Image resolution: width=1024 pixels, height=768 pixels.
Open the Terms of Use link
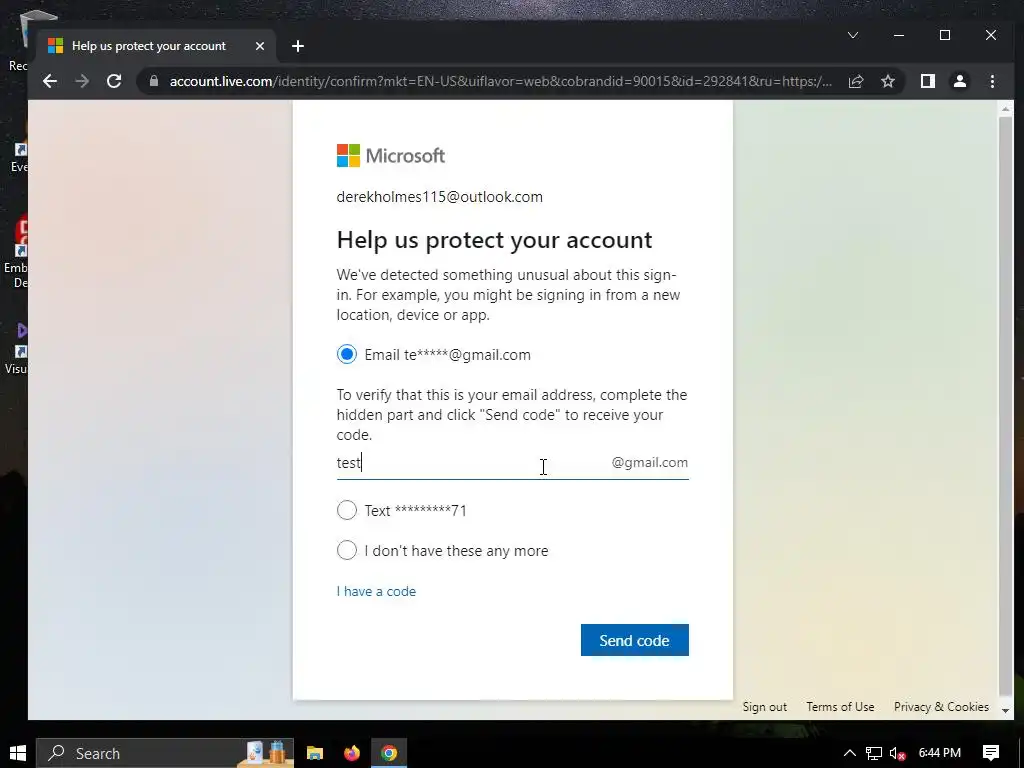pyautogui.click(x=840, y=707)
